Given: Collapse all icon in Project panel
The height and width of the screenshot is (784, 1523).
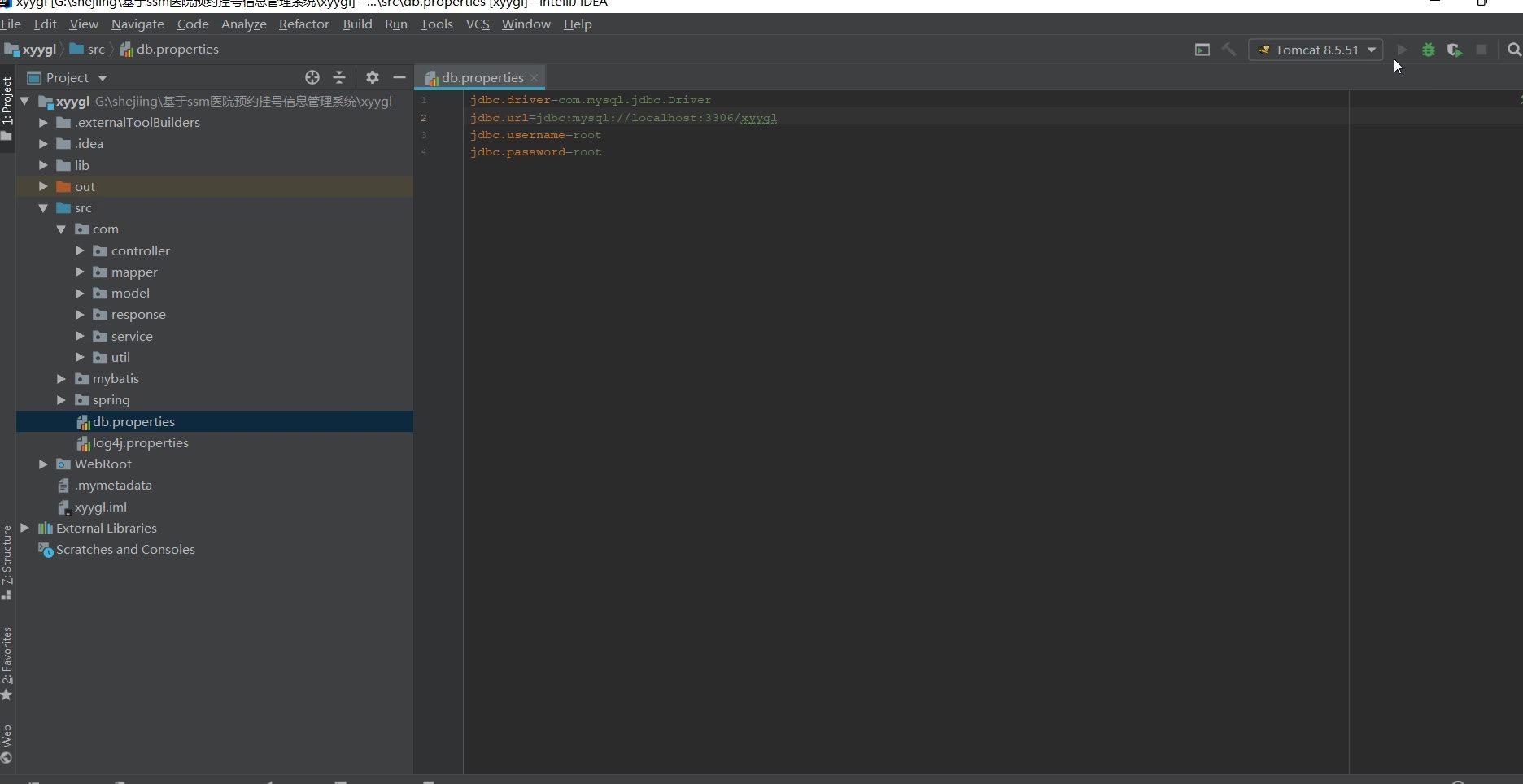Looking at the screenshot, I should point(339,77).
